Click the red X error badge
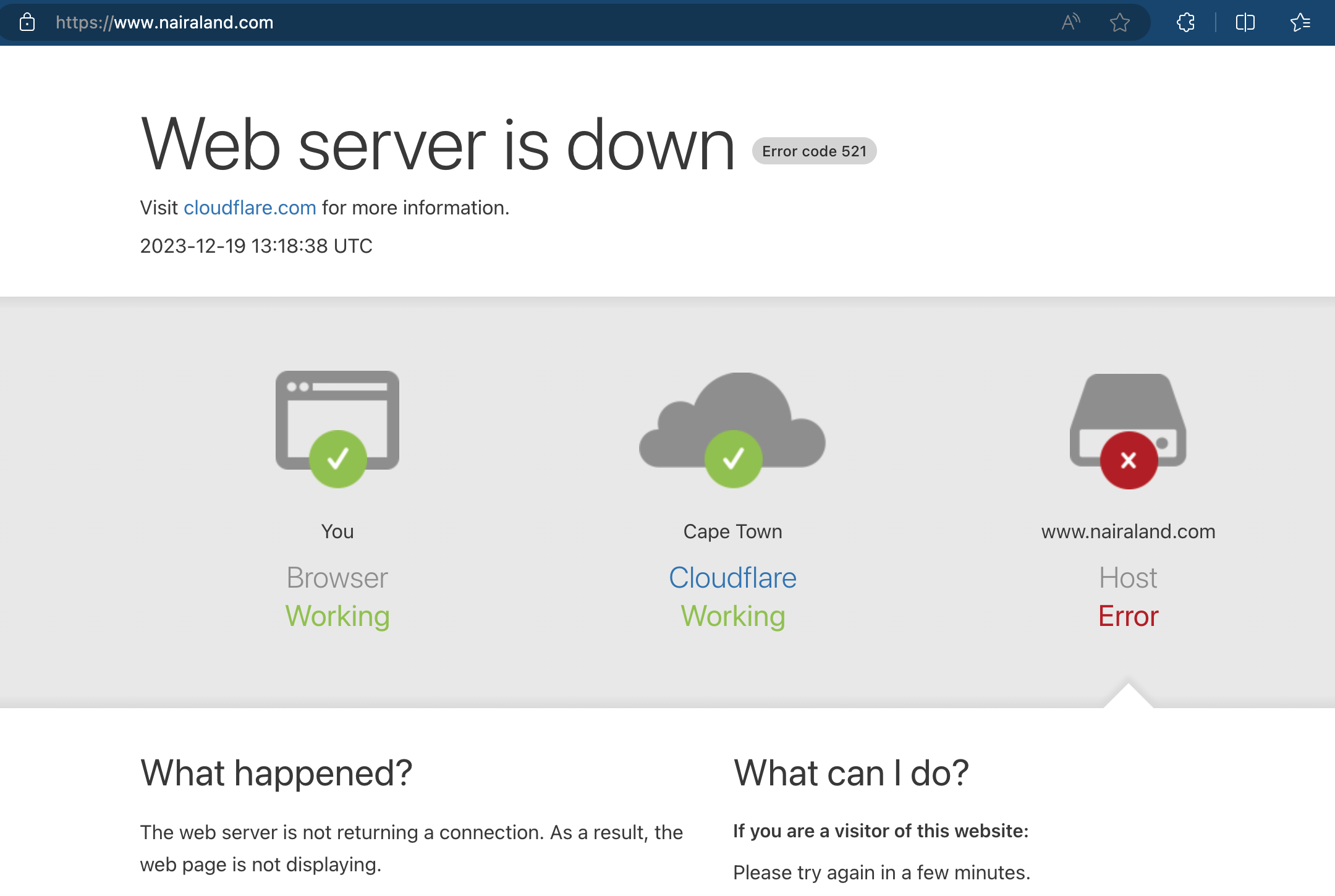 pyautogui.click(x=1129, y=460)
